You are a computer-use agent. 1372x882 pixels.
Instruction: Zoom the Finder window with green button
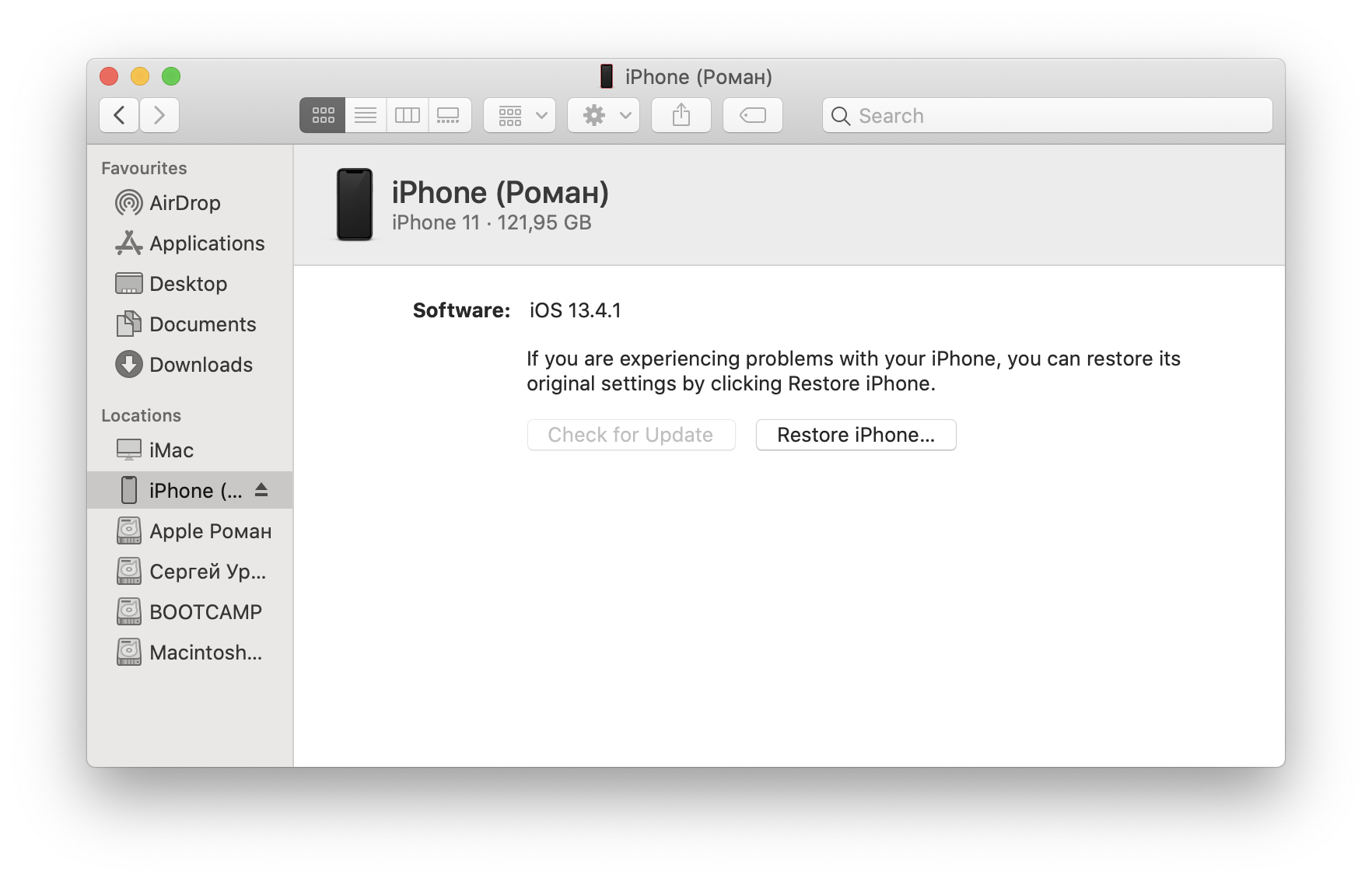click(x=171, y=76)
